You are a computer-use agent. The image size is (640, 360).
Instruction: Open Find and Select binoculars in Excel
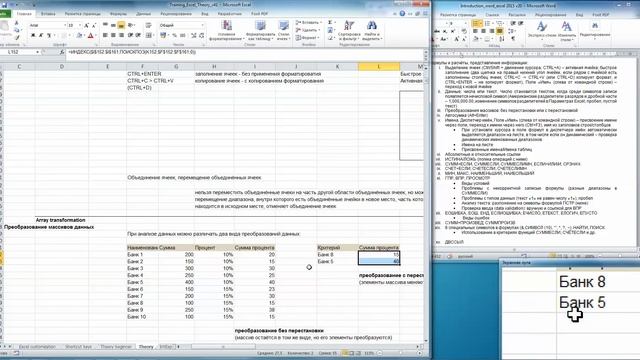pyautogui.click(x=371, y=30)
